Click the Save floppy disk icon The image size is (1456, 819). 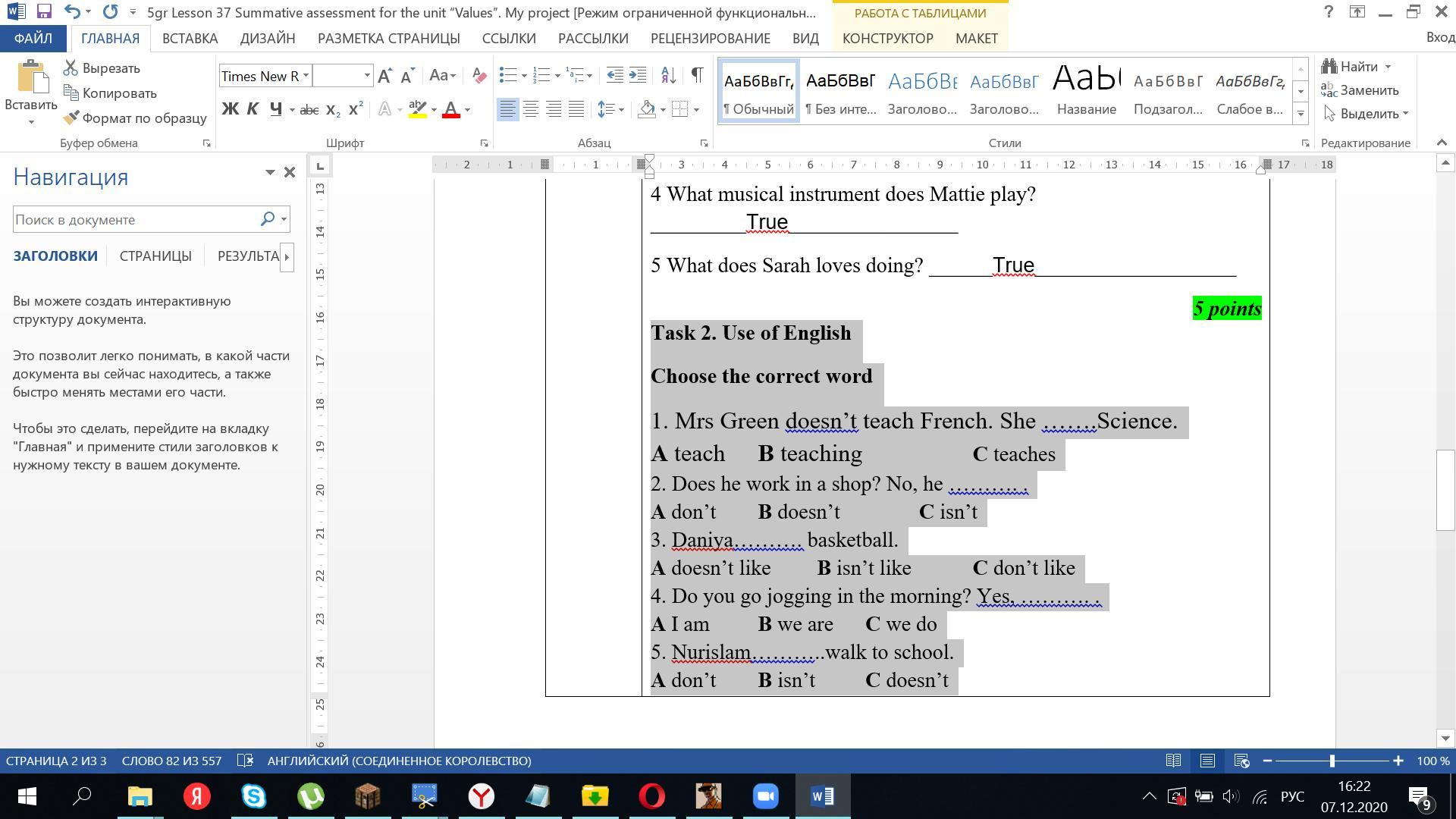point(43,12)
